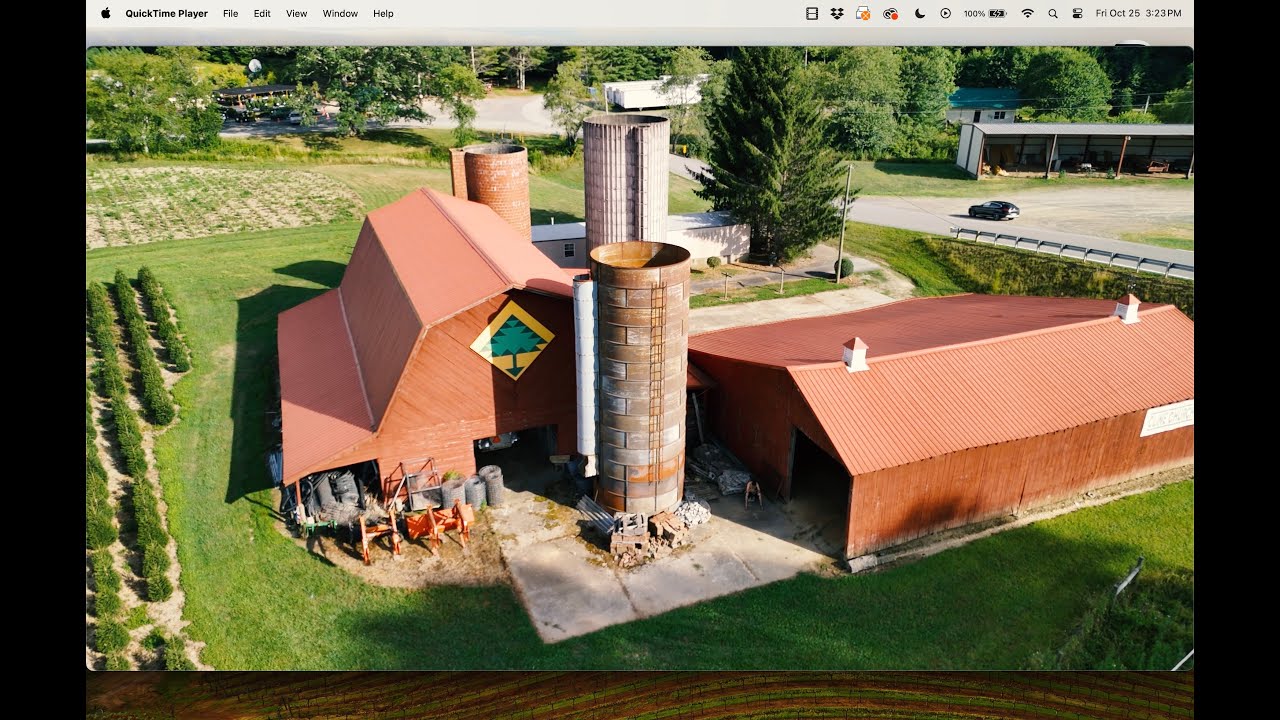Screen dimensions: 1280x720
Task: Open the File menu
Action: [230, 13]
